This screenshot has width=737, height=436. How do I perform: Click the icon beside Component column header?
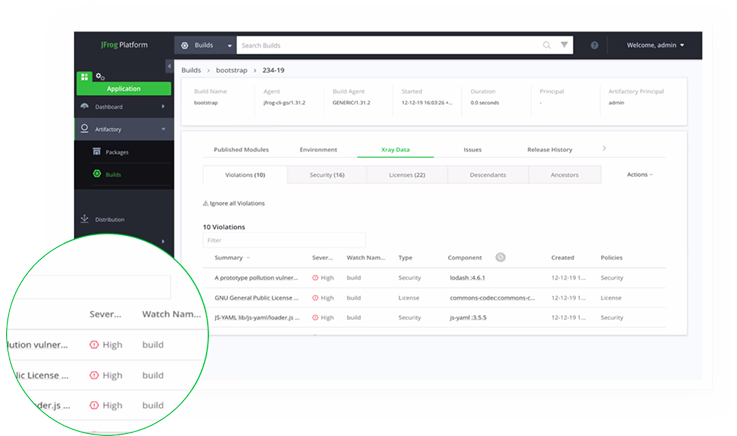point(500,257)
